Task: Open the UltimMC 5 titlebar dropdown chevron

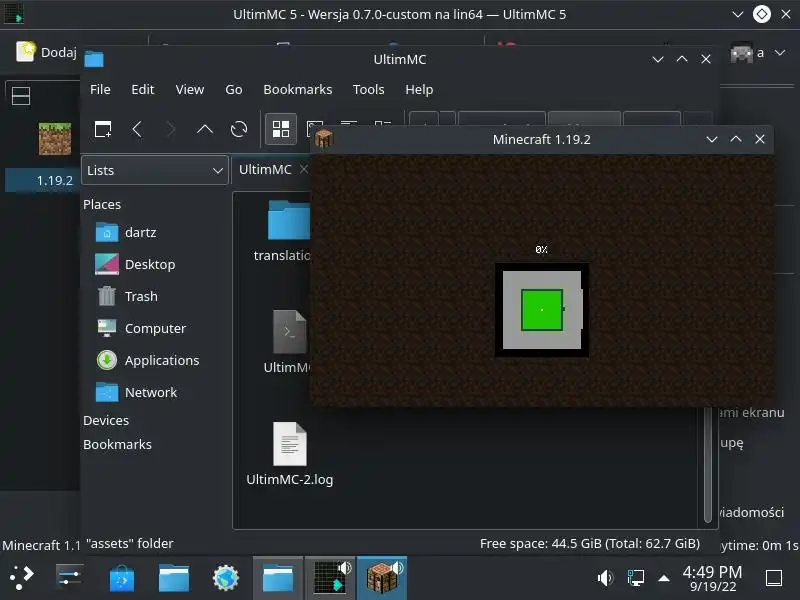Action: point(737,14)
